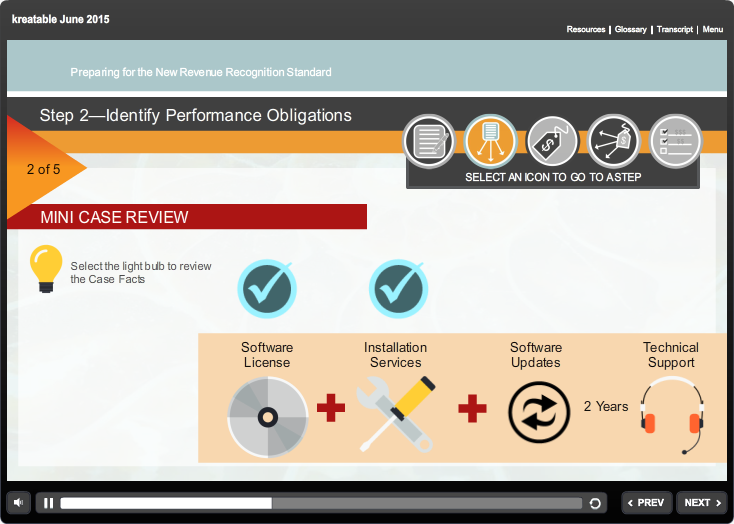Image resolution: width=734 pixels, height=524 pixels.
Task: Click the document step icon in step navigator
Action: [429, 141]
